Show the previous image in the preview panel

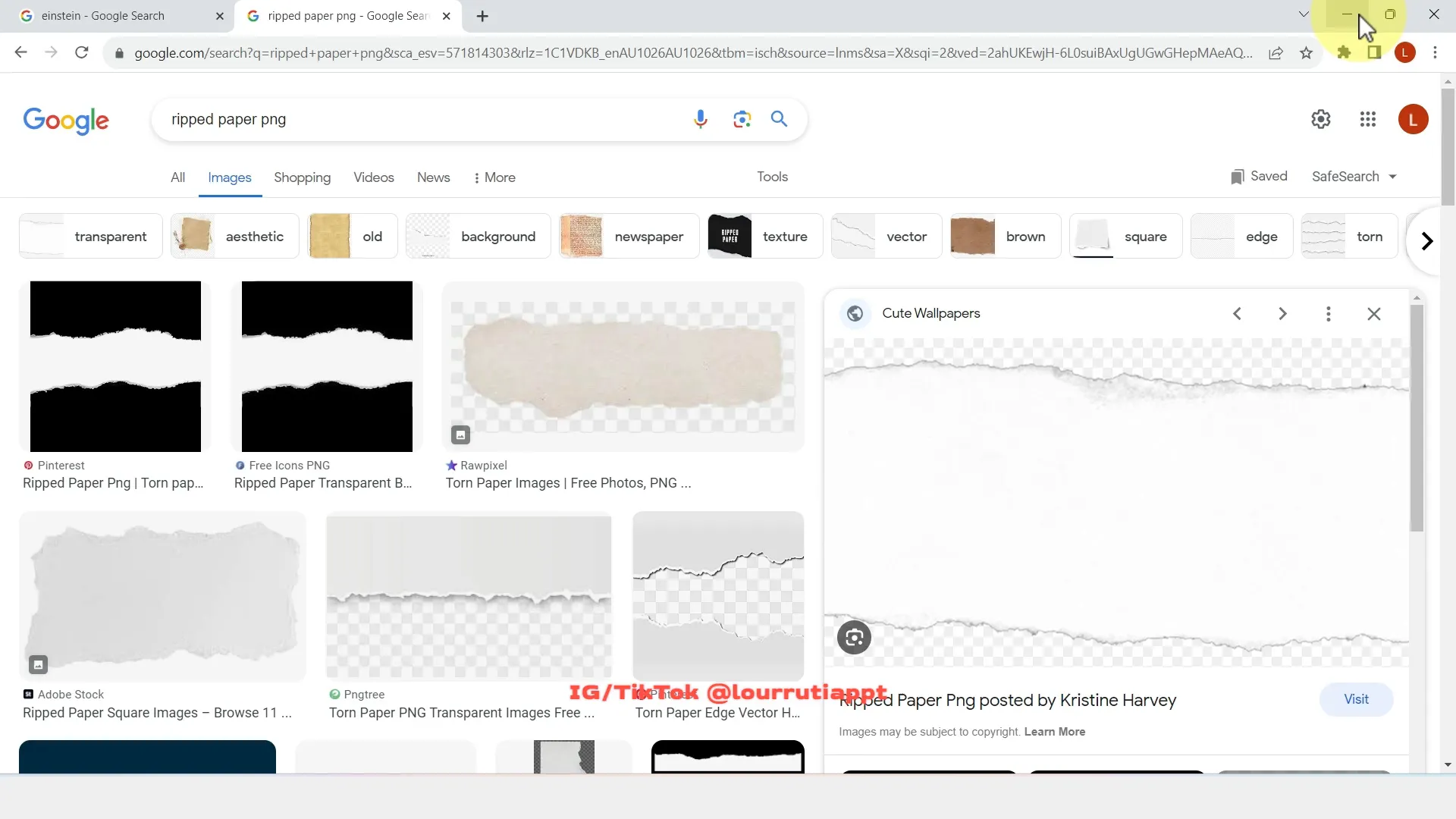coord(1237,313)
